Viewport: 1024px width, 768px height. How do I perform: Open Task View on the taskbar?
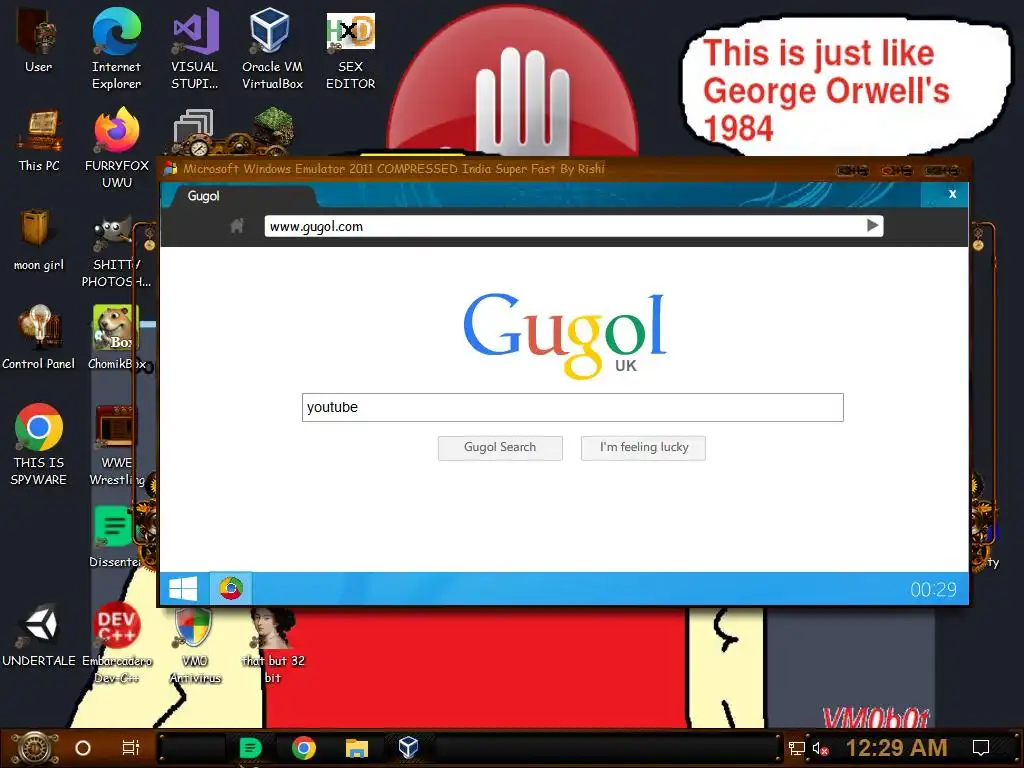click(131, 748)
